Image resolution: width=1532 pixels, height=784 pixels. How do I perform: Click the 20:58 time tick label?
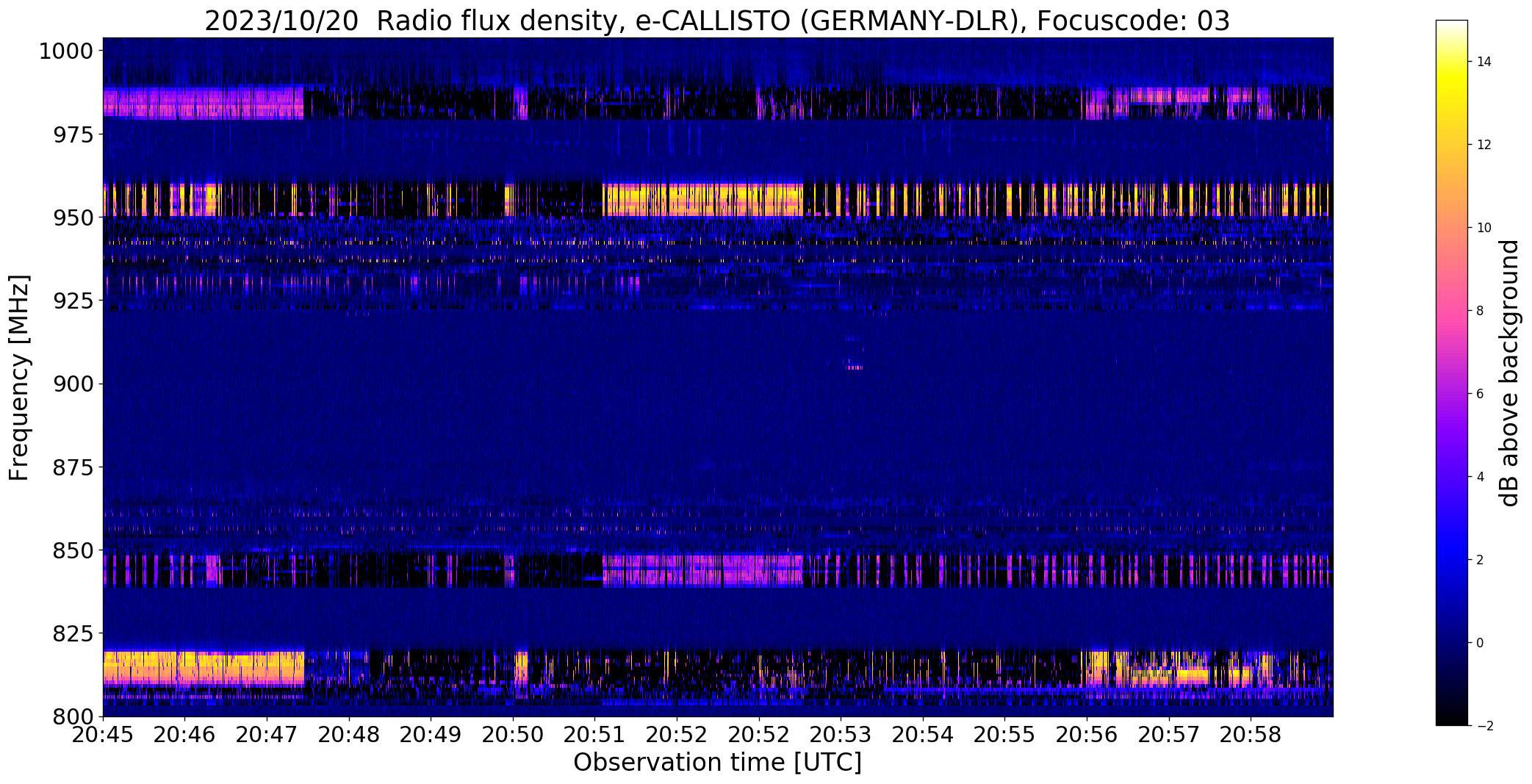[1251, 735]
